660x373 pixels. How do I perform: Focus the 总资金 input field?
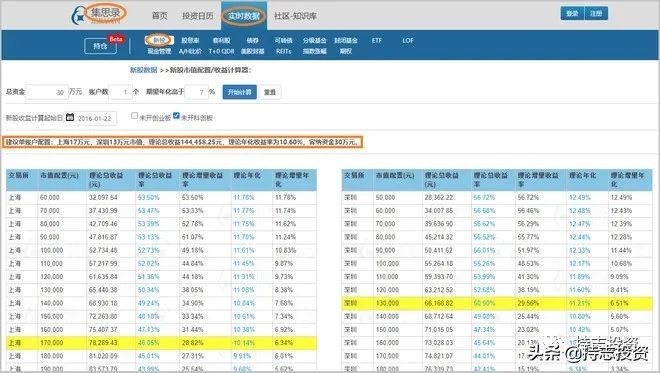pyautogui.click(x=47, y=92)
